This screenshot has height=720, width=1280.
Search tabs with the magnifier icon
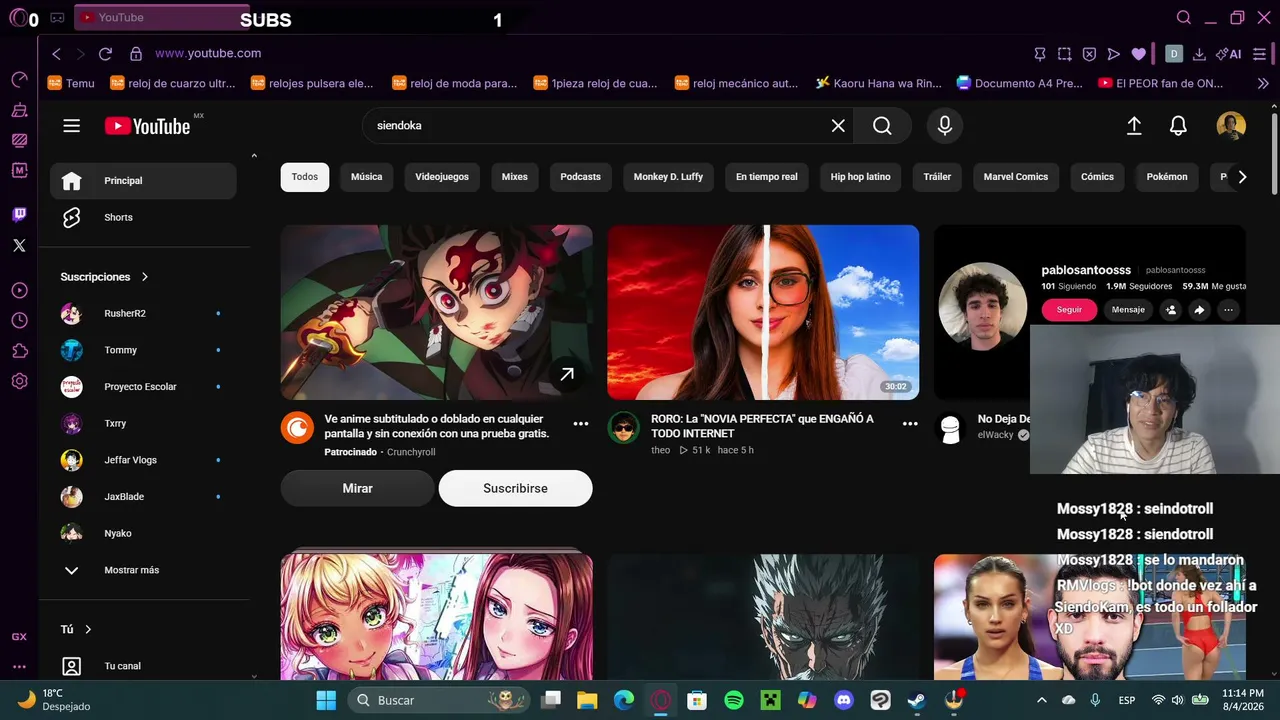click(x=1184, y=18)
